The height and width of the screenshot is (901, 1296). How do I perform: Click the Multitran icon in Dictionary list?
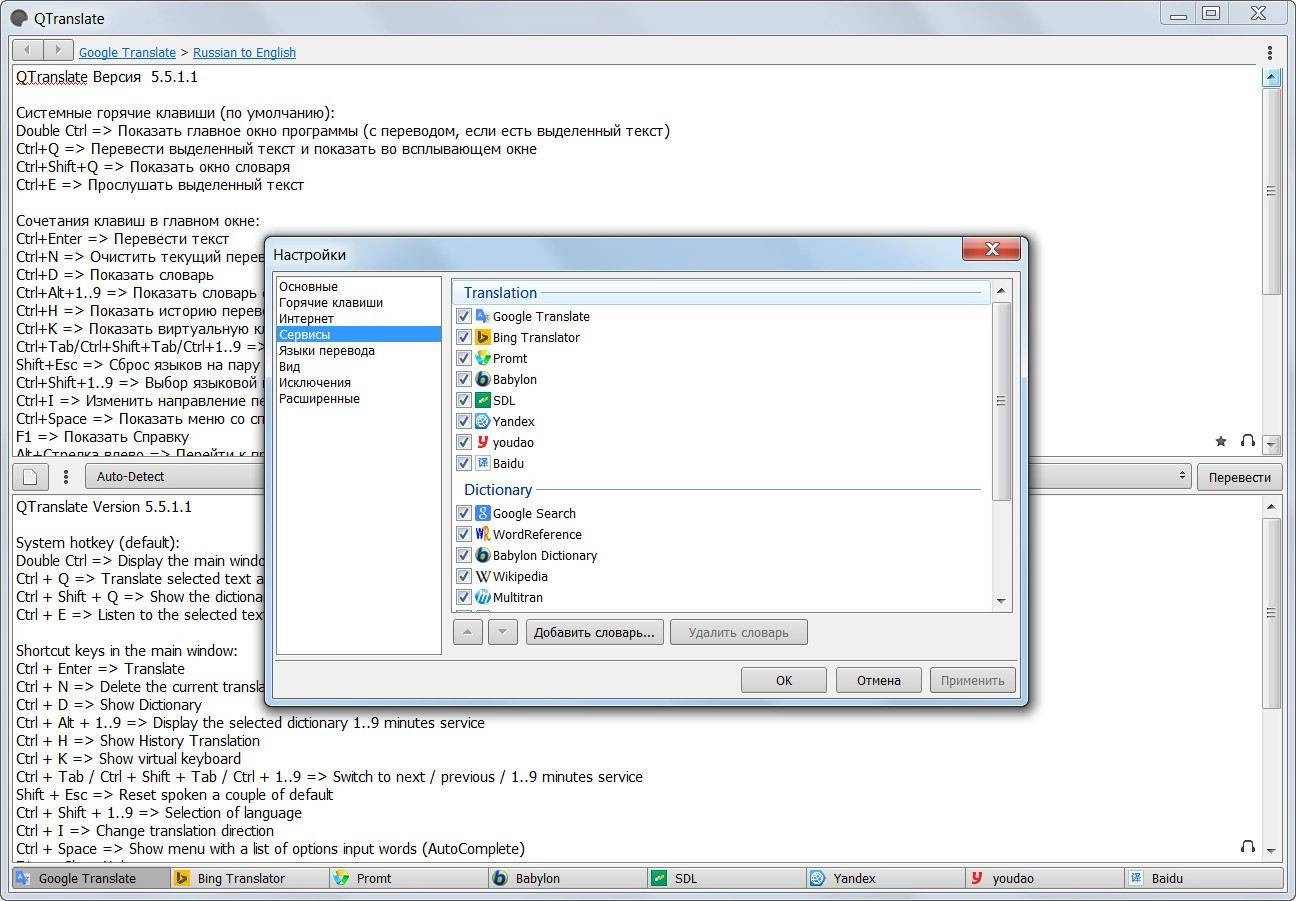coord(482,597)
